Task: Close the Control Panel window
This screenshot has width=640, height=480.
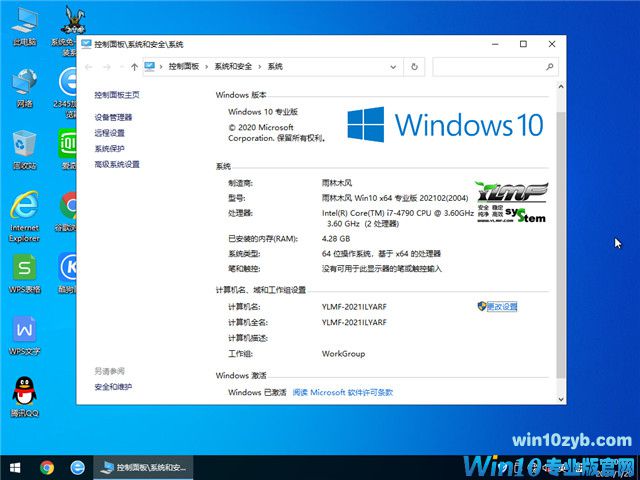Action: click(552, 44)
